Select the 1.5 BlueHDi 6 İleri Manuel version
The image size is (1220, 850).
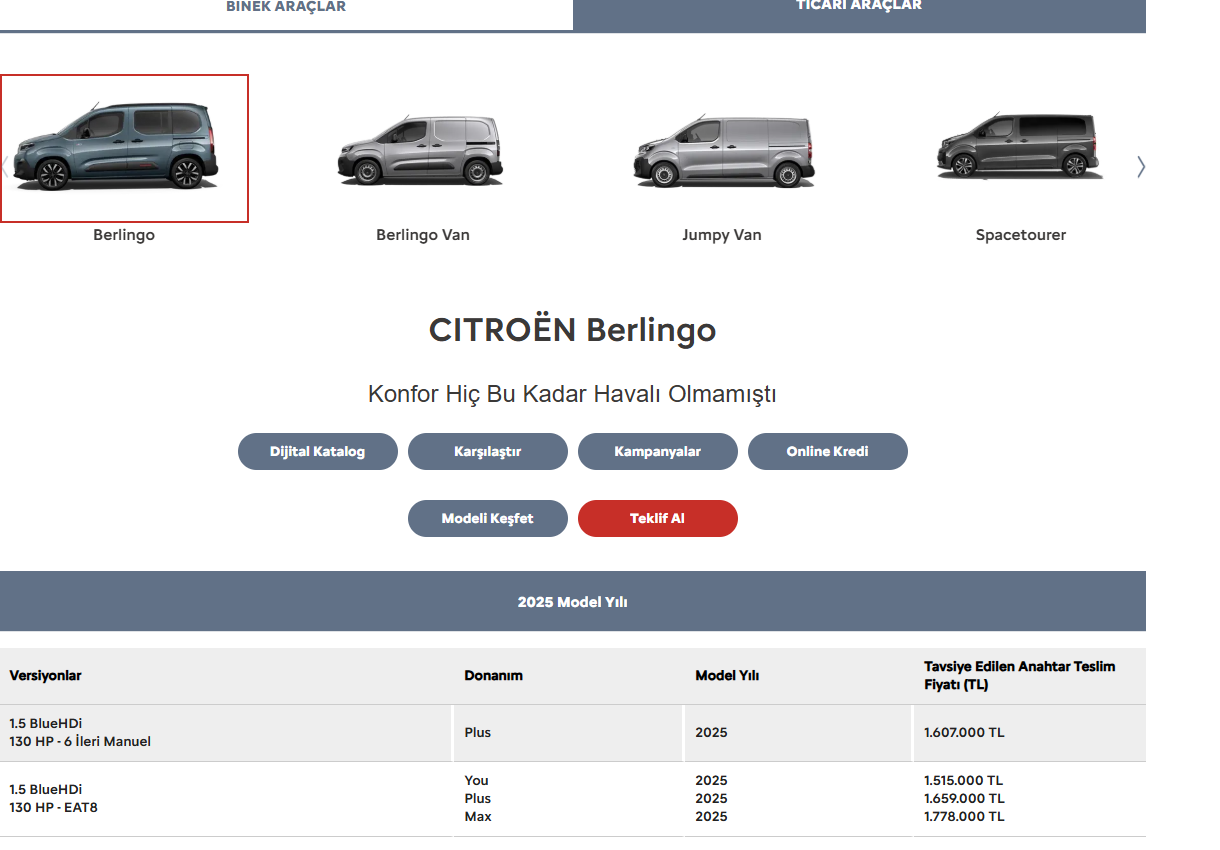tap(80, 733)
